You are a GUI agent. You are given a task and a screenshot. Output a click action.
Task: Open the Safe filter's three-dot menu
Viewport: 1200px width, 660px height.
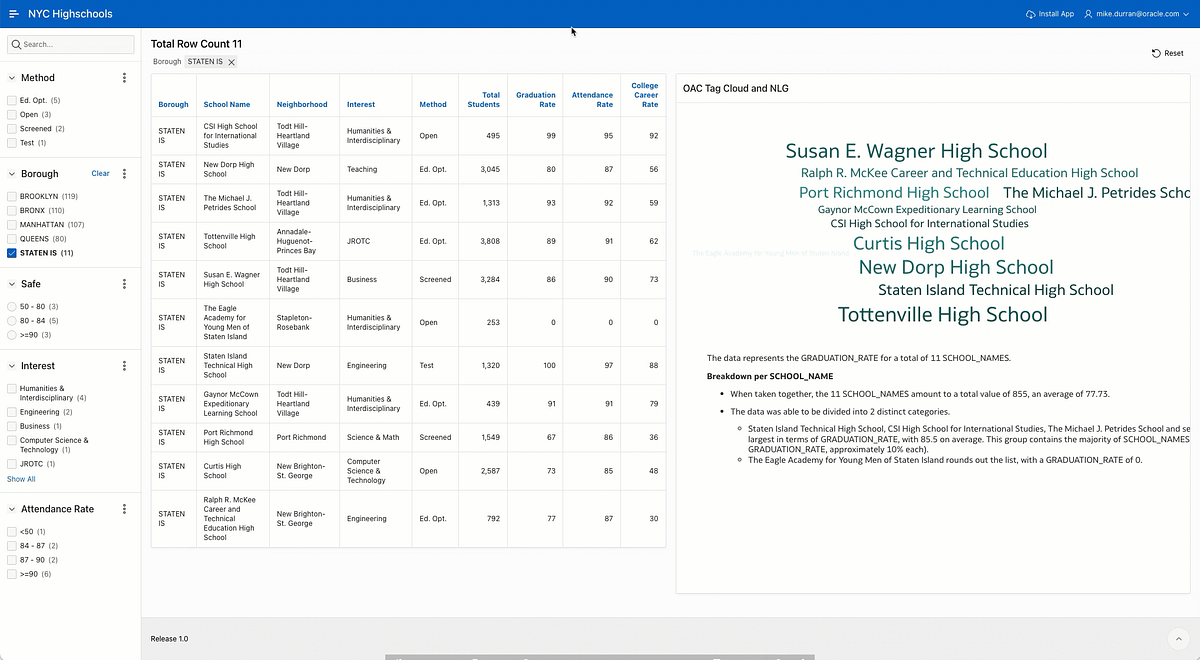click(x=124, y=283)
